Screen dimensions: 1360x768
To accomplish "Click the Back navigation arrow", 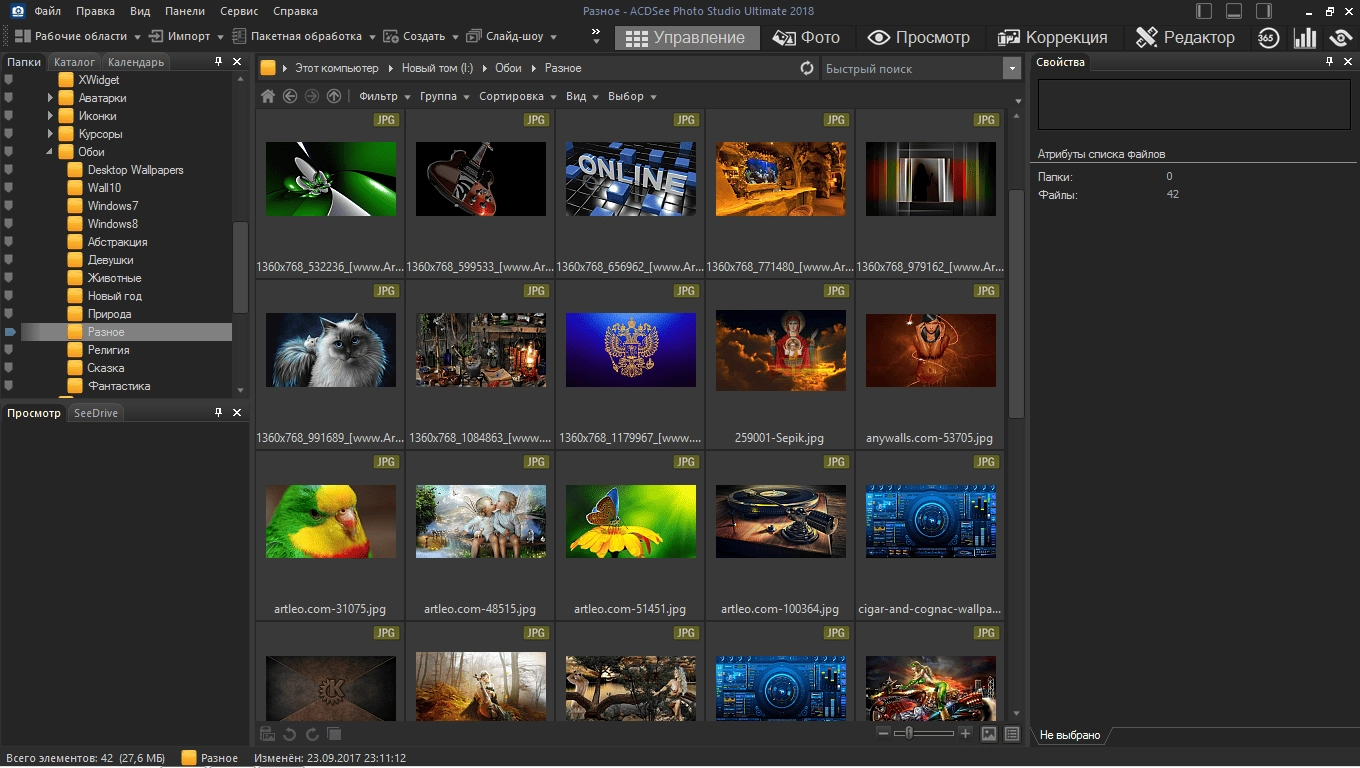I will click(x=290, y=96).
